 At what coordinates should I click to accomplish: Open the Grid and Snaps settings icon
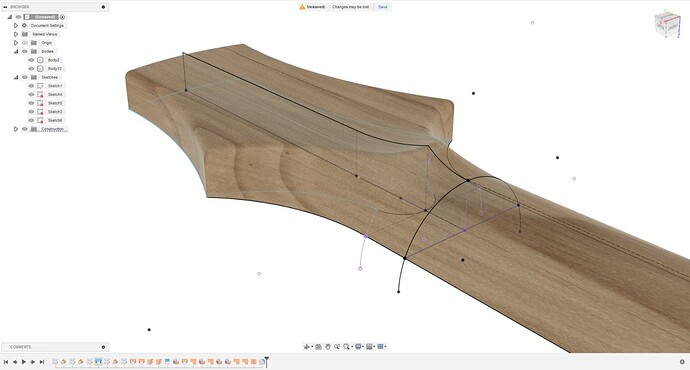point(370,347)
